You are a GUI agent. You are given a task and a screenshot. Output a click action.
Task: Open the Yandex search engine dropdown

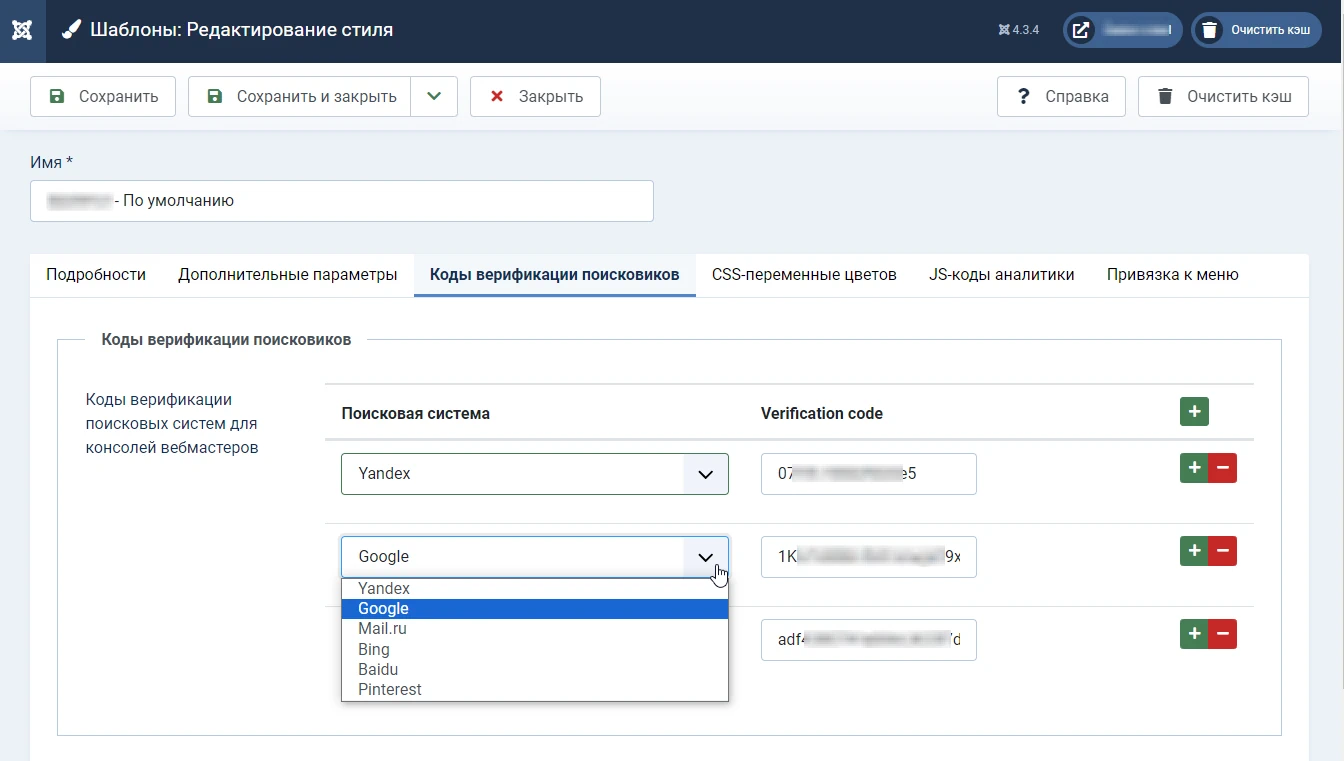click(x=534, y=473)
